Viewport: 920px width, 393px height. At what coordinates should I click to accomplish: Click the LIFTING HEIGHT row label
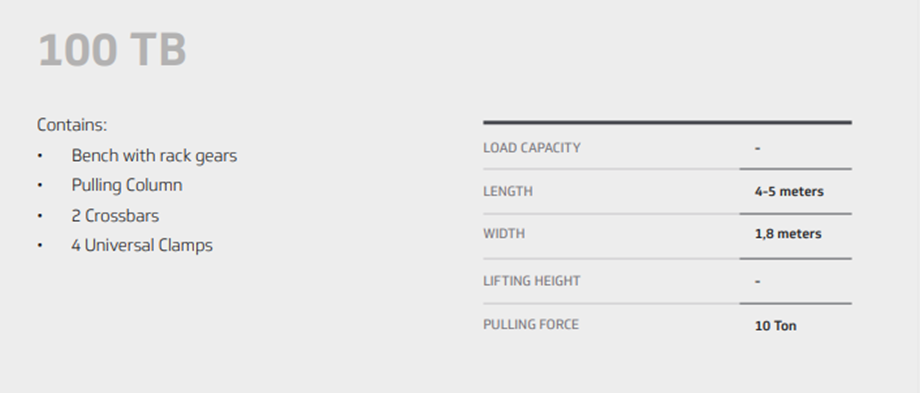point(532,281)
